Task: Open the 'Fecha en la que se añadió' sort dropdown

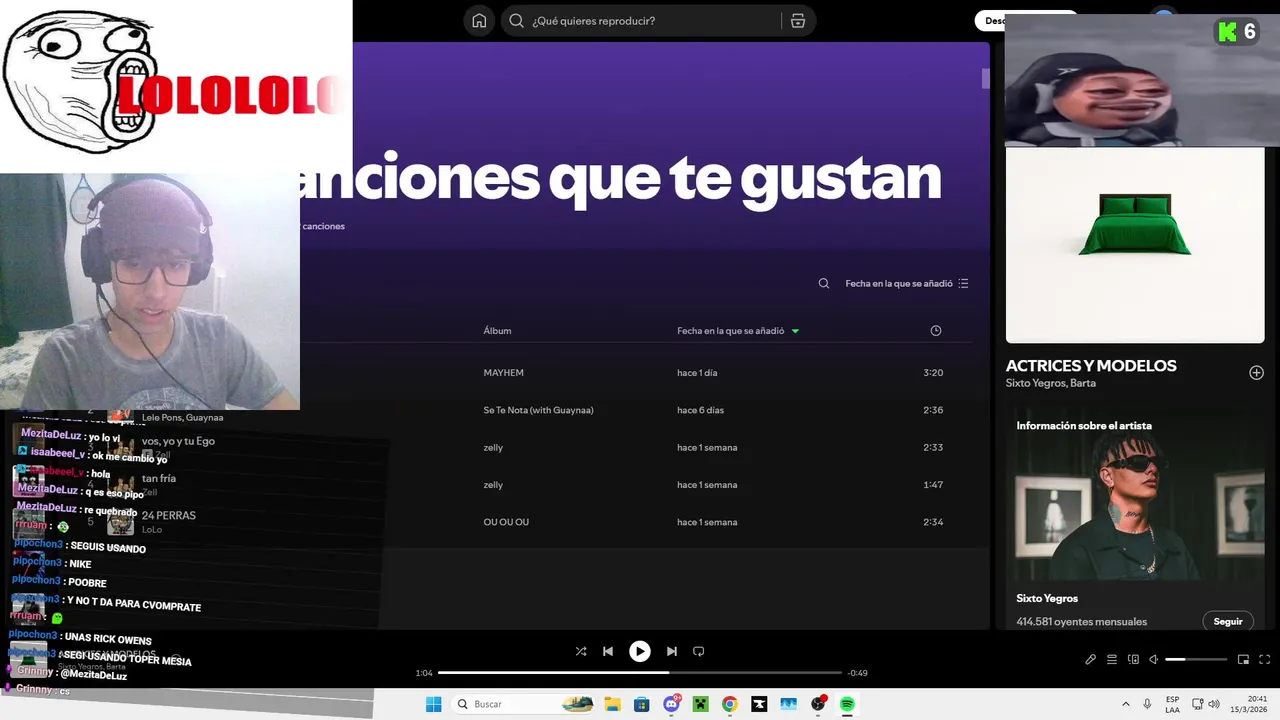Action: (906, 283)
